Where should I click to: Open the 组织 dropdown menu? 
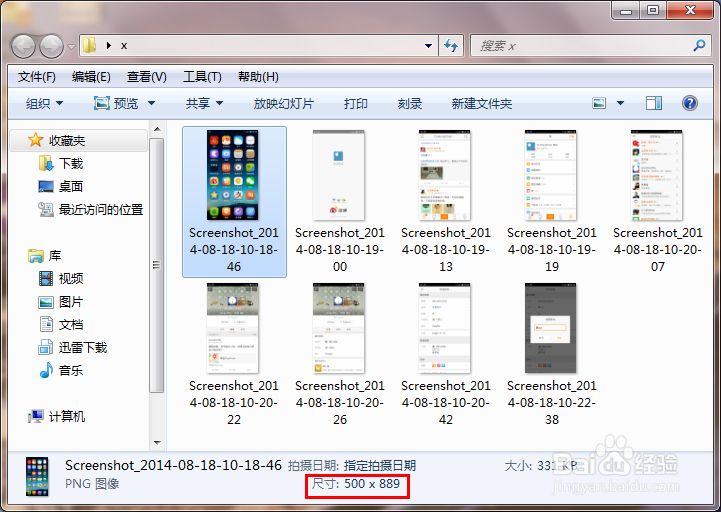[44, 104]
